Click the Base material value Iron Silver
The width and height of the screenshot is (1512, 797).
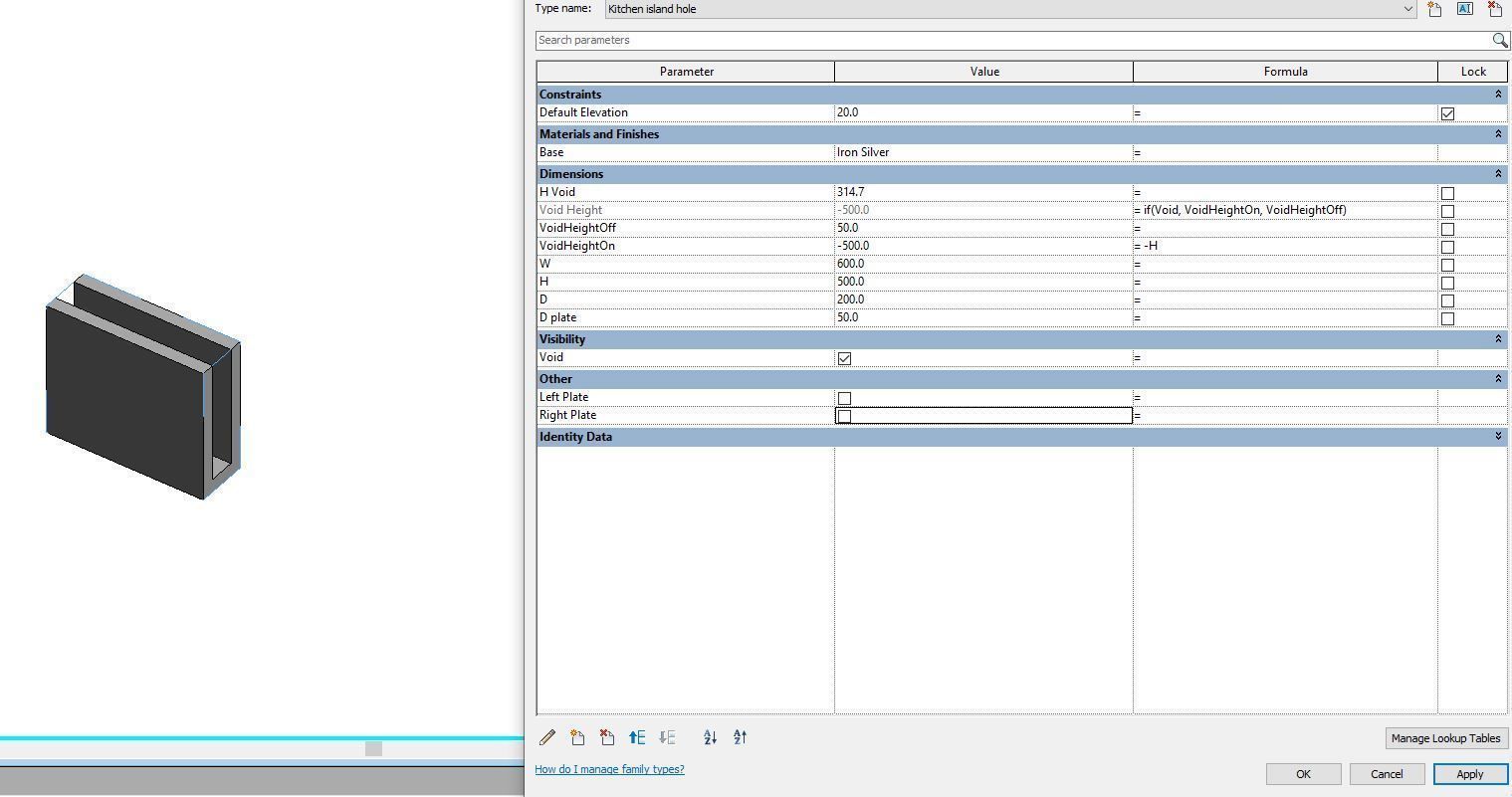[983, 152]
